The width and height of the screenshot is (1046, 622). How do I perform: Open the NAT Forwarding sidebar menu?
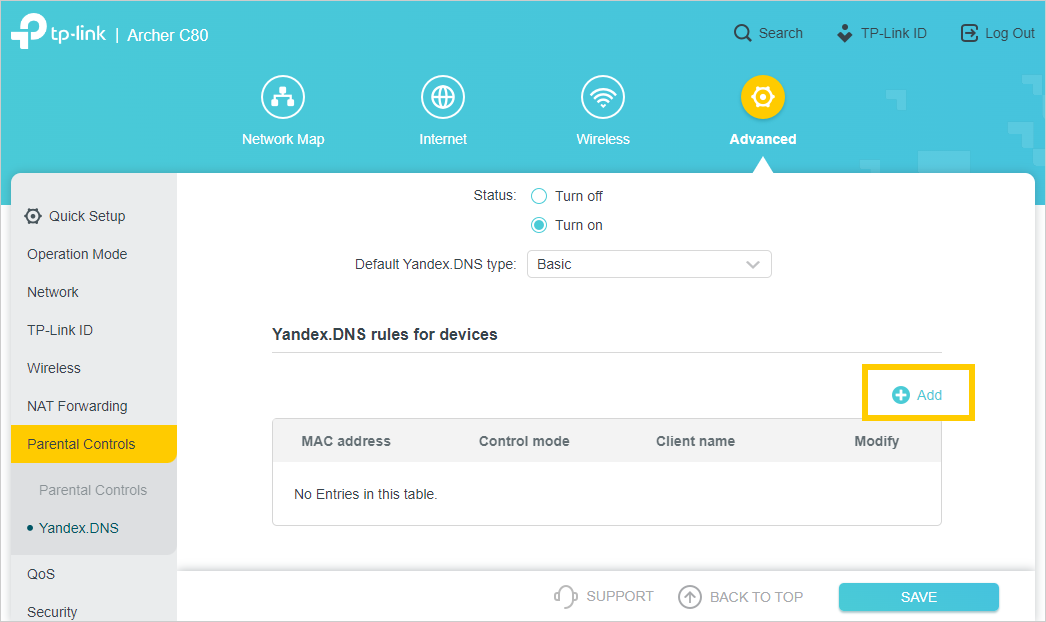[x=77, y=406]
